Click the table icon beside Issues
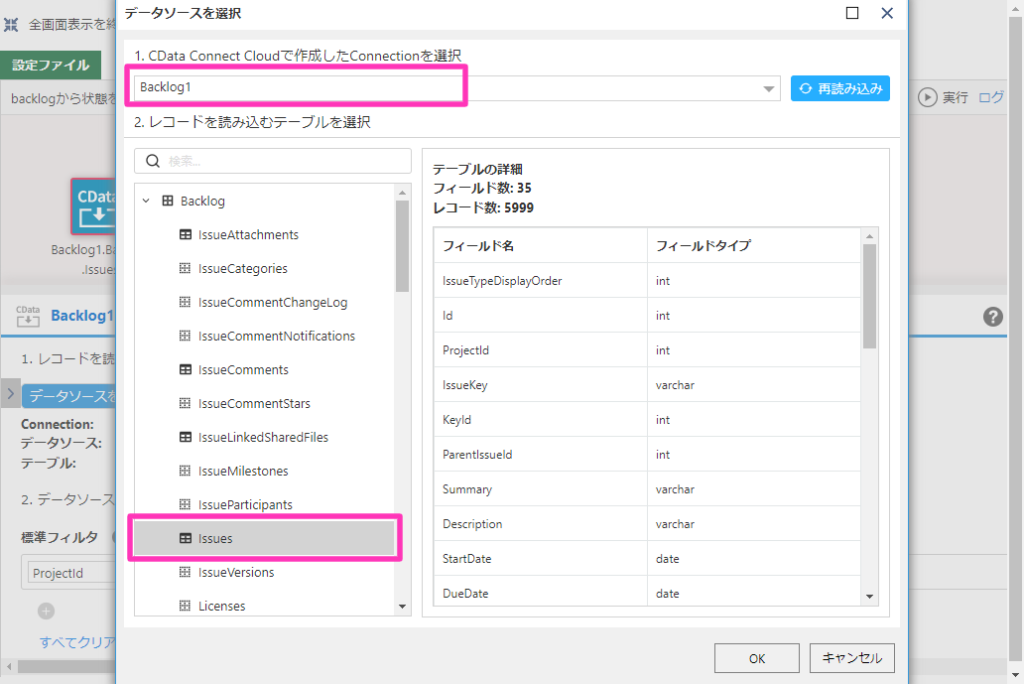The image size is (1024, 684). pos(185,538)
